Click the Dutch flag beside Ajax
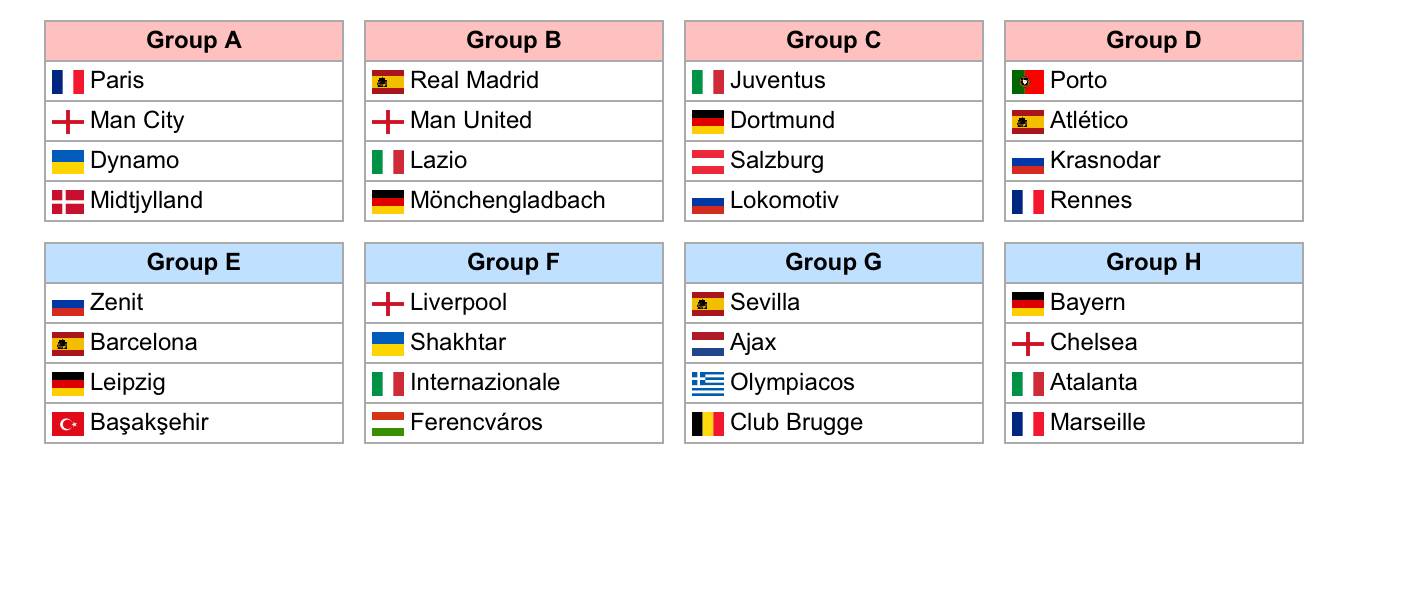This screenshot has height=595, width=1411. (x=708, y=344)
